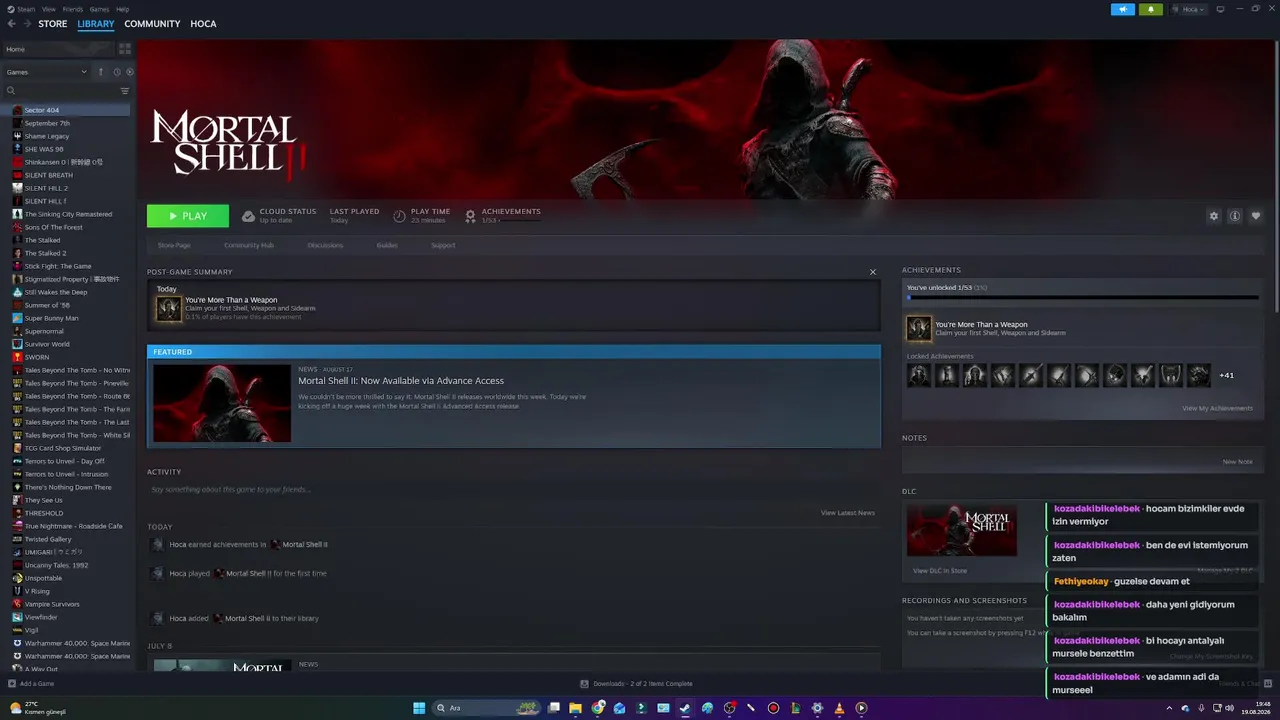Click View My Achievements link
1280x720 pixels.
pos(1217,408)
